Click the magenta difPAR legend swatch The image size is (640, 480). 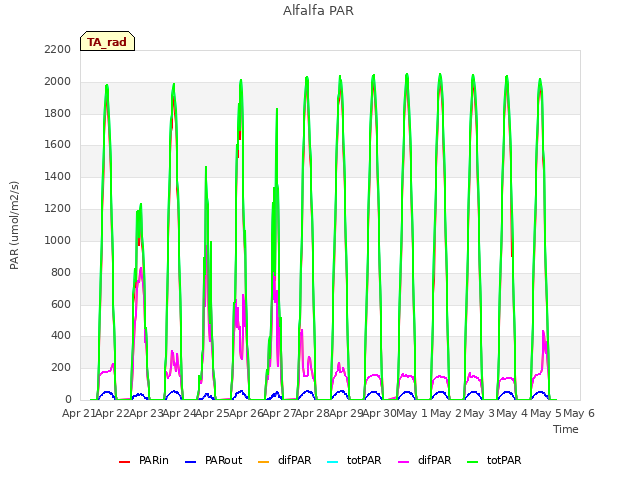(404, 462)
